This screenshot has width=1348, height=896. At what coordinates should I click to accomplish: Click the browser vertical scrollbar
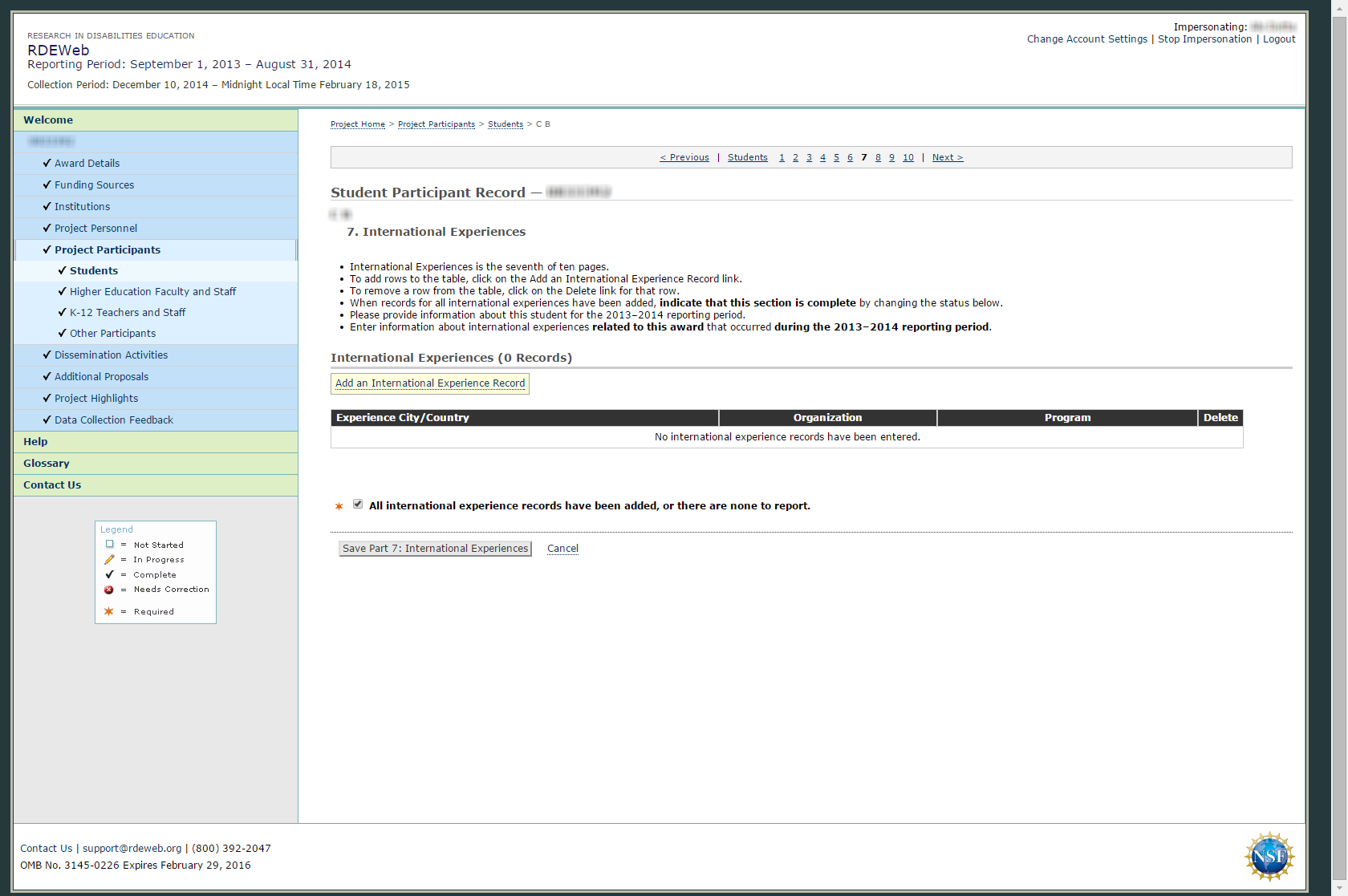tap(1339, 448)
